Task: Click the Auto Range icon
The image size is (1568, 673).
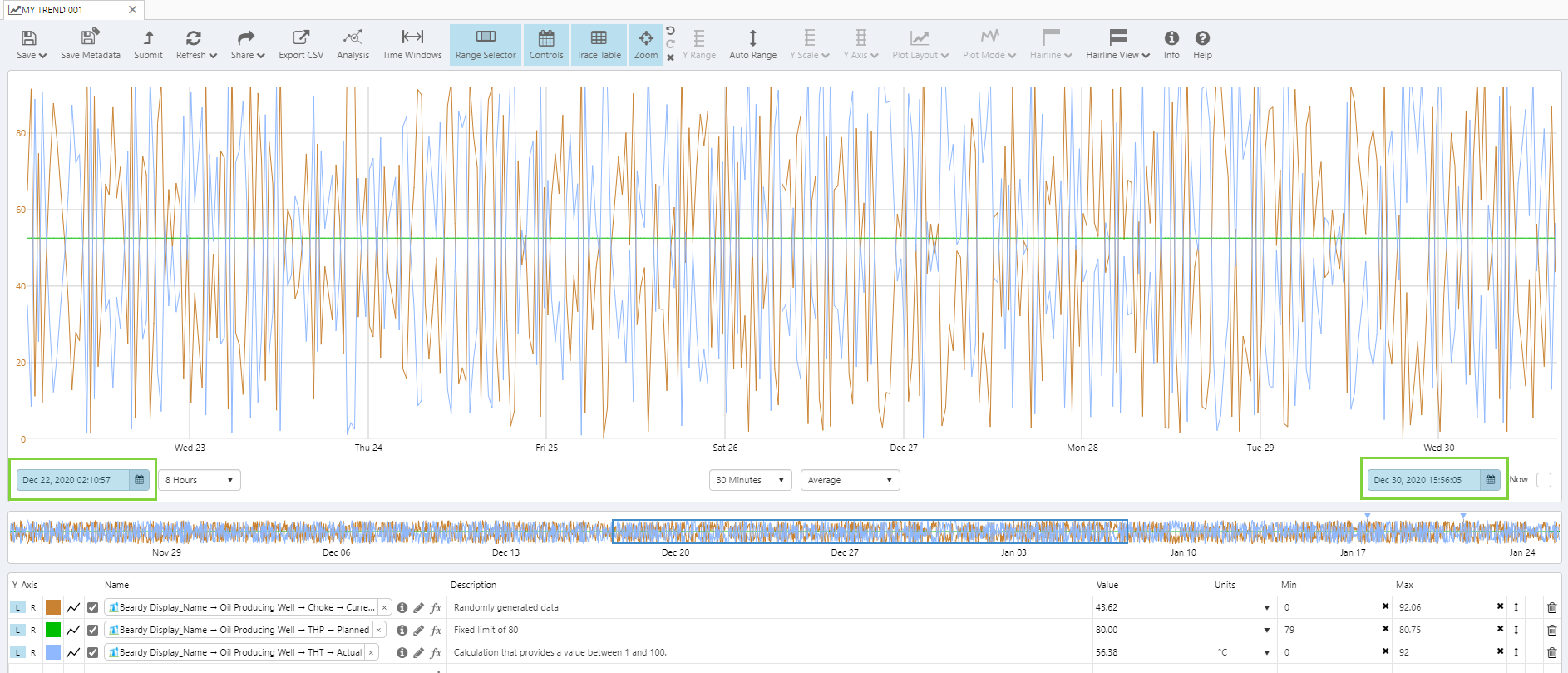Action: point(752,45)
